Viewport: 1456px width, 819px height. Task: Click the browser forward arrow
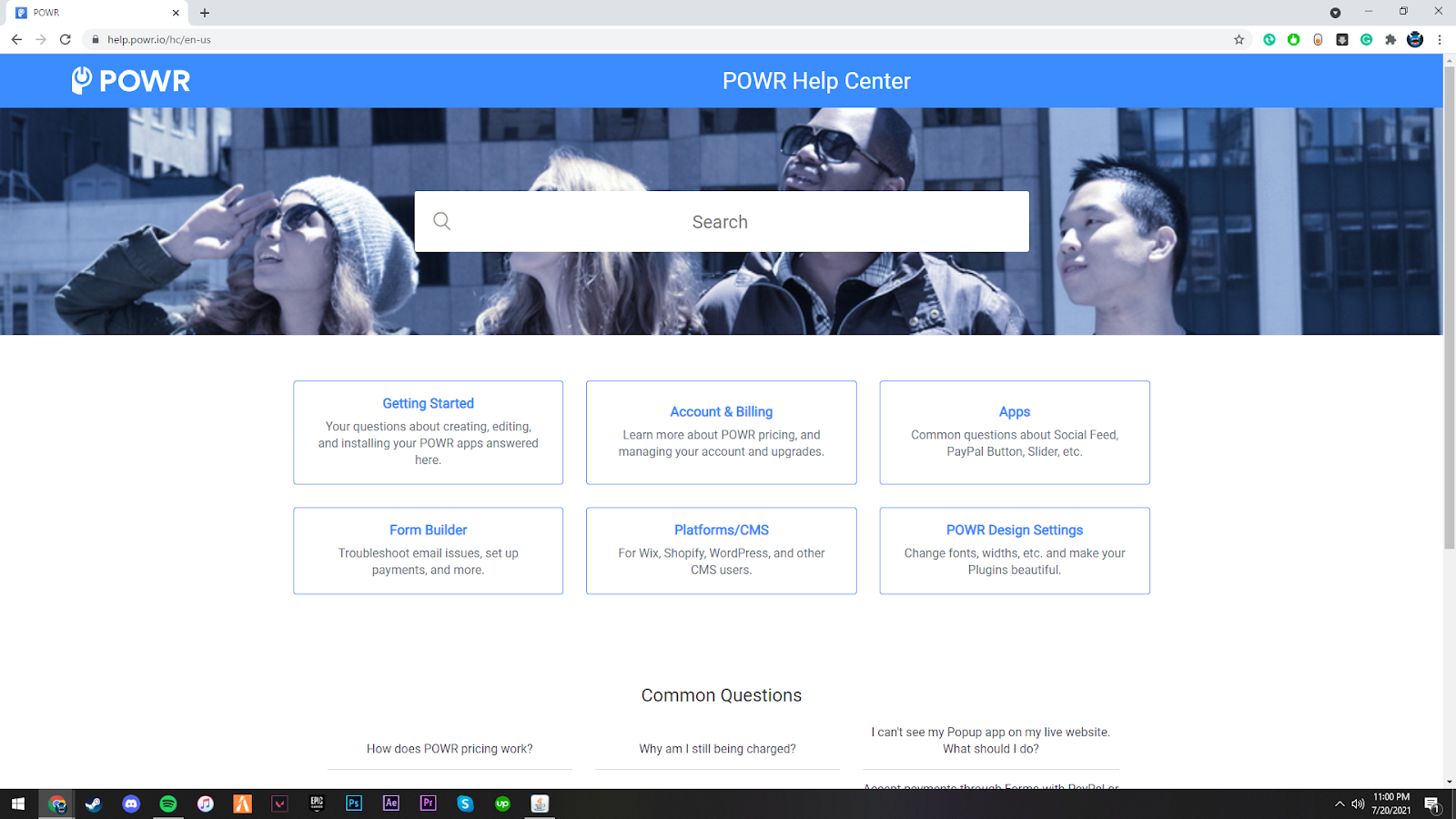[x=41, y=39]
